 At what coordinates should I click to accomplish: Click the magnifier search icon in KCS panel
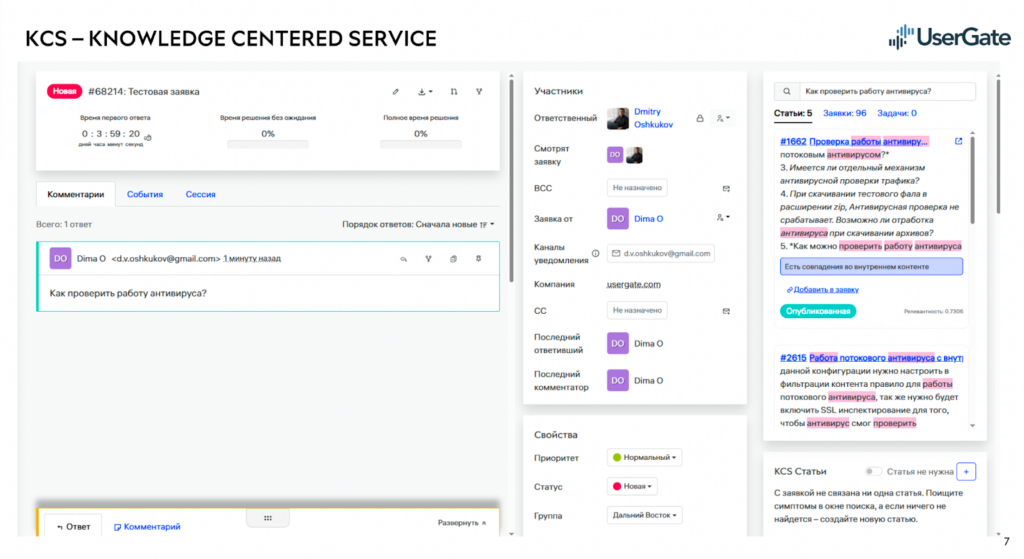tap(787, 91)
